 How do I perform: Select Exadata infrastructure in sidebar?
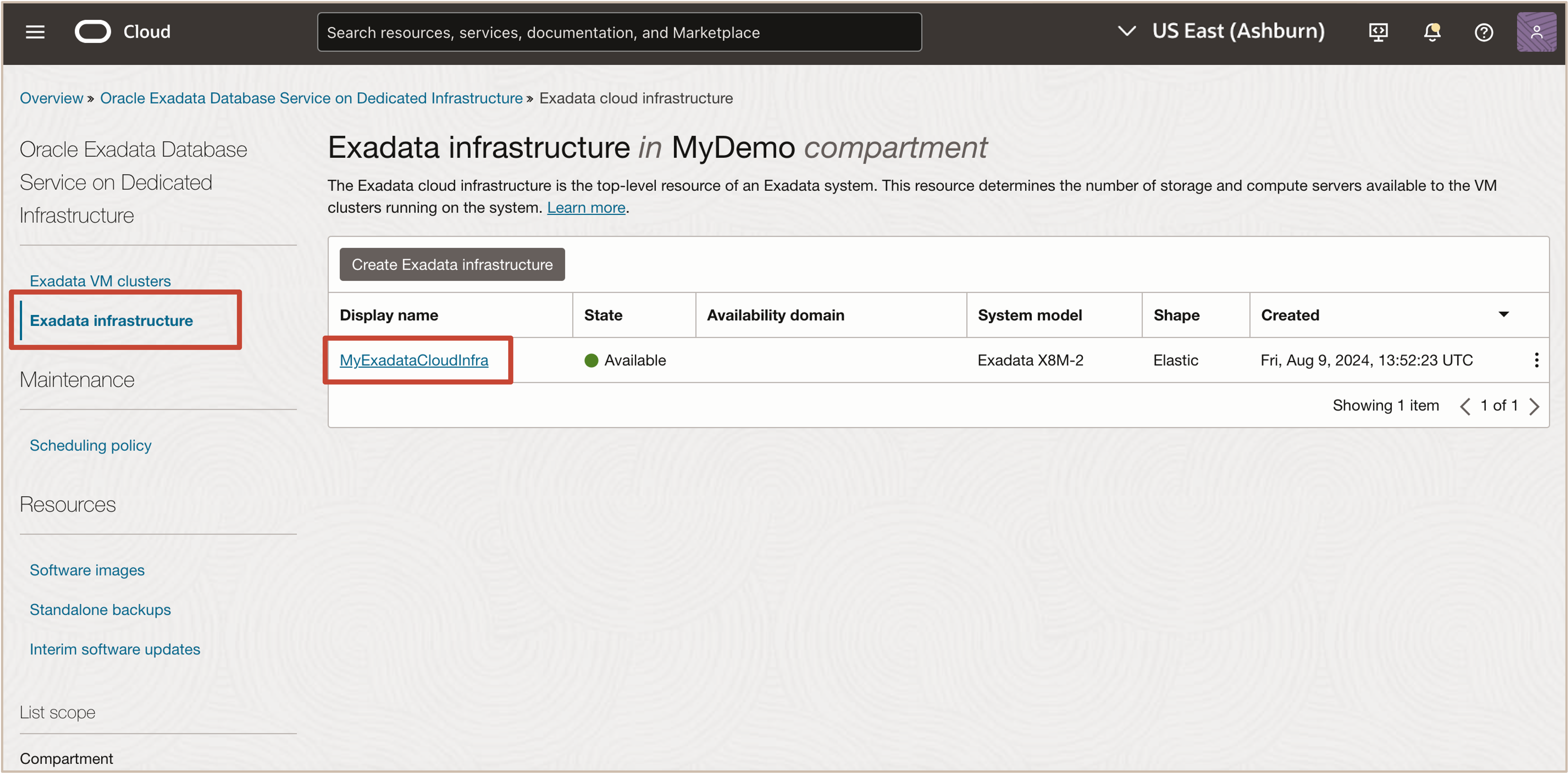click(x=111, y=321)
